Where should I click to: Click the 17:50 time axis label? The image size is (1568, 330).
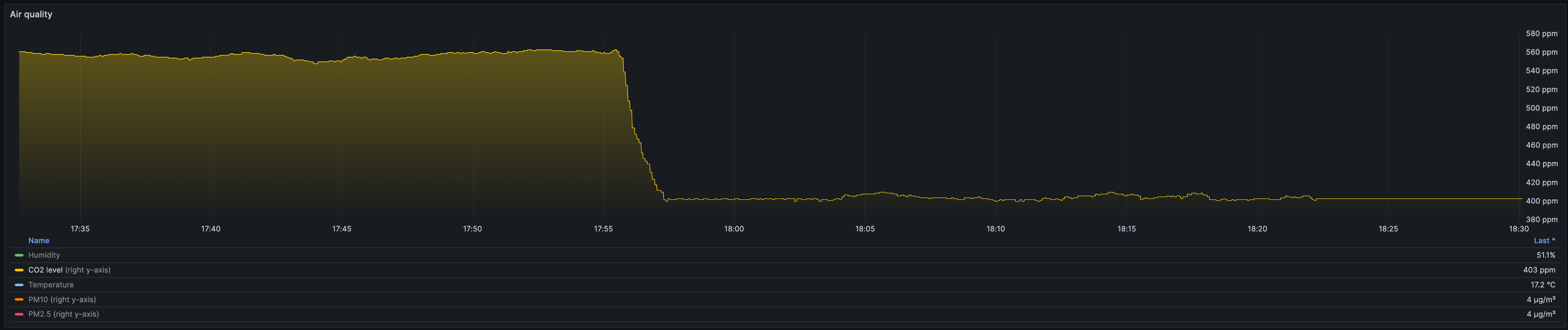click(x=472, y=229)
